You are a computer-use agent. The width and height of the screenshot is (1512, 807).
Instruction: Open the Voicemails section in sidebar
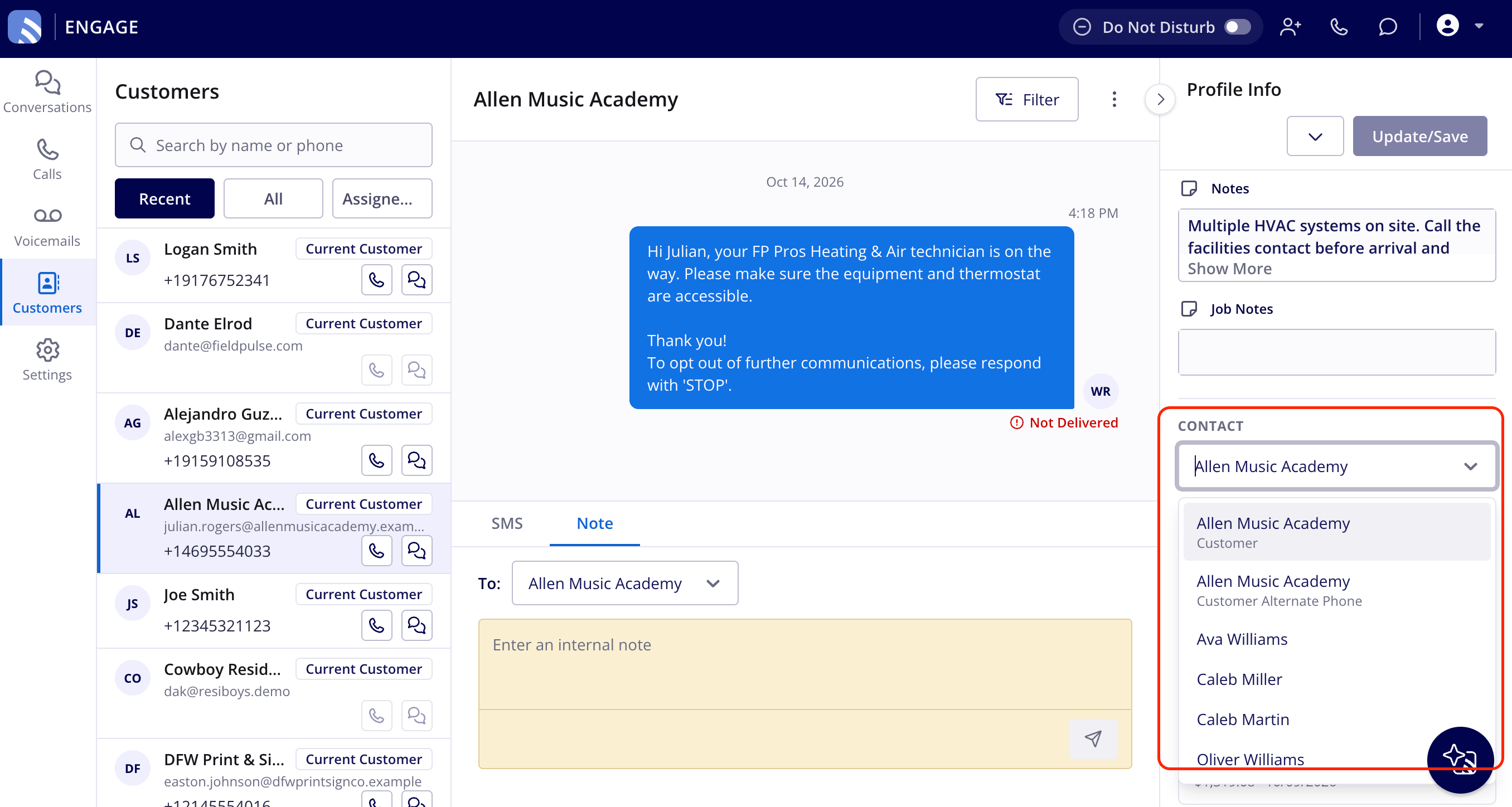[x=47, y=226]
